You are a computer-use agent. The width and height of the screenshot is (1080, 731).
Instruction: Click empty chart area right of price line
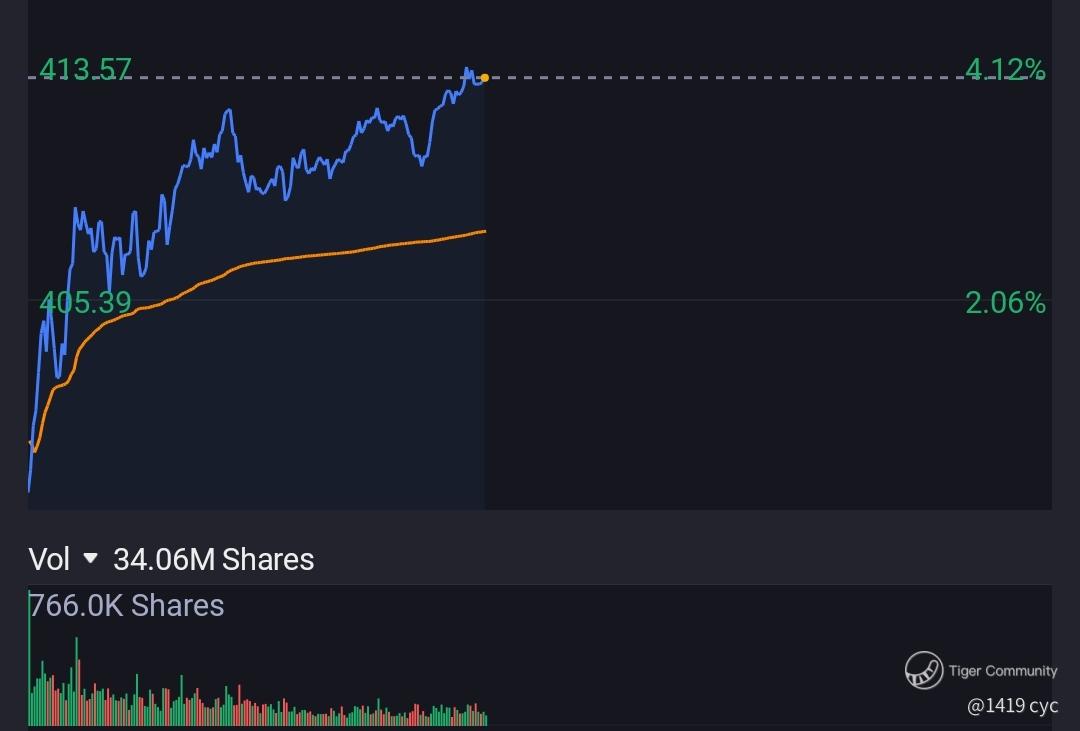coord(760,400)
